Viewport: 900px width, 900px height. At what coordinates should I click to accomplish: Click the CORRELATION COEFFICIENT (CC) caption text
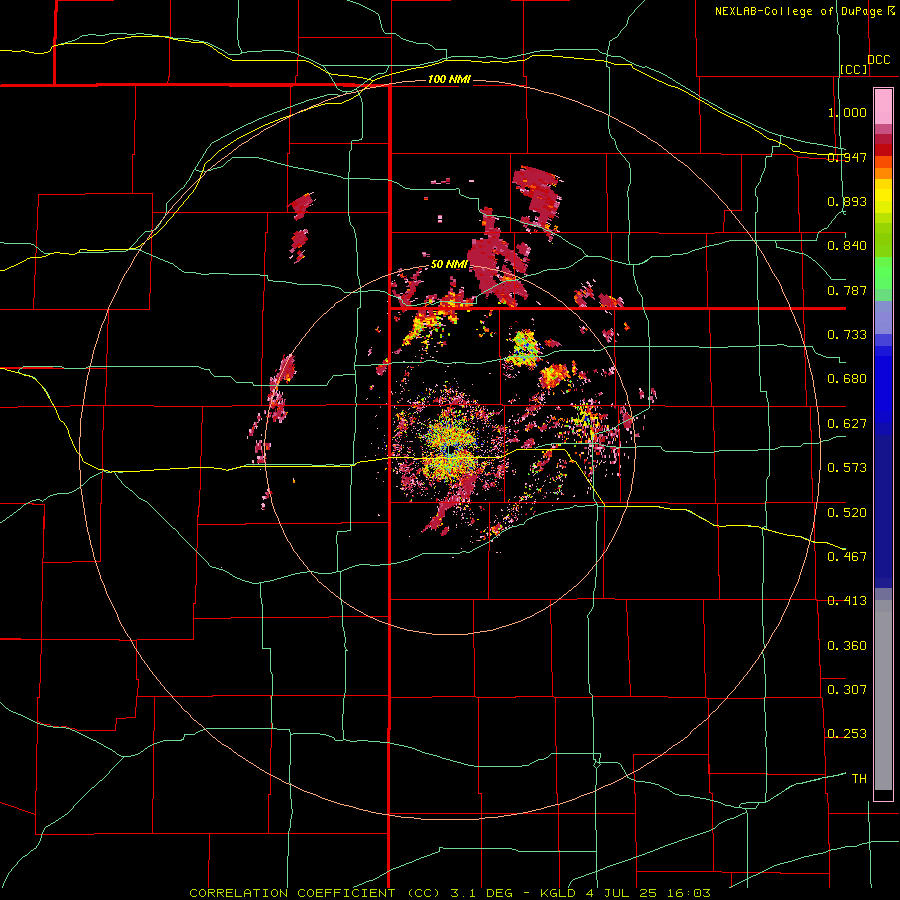pyautogui.click(x=315, y=893)
